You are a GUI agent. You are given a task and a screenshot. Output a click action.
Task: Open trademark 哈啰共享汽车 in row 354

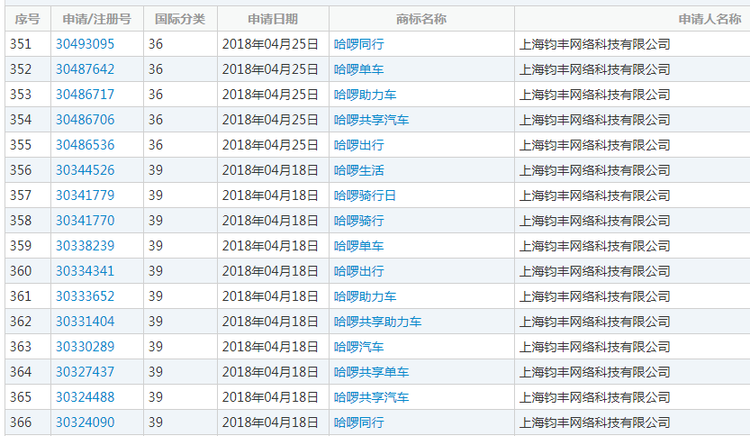click(x=371, y=120)
